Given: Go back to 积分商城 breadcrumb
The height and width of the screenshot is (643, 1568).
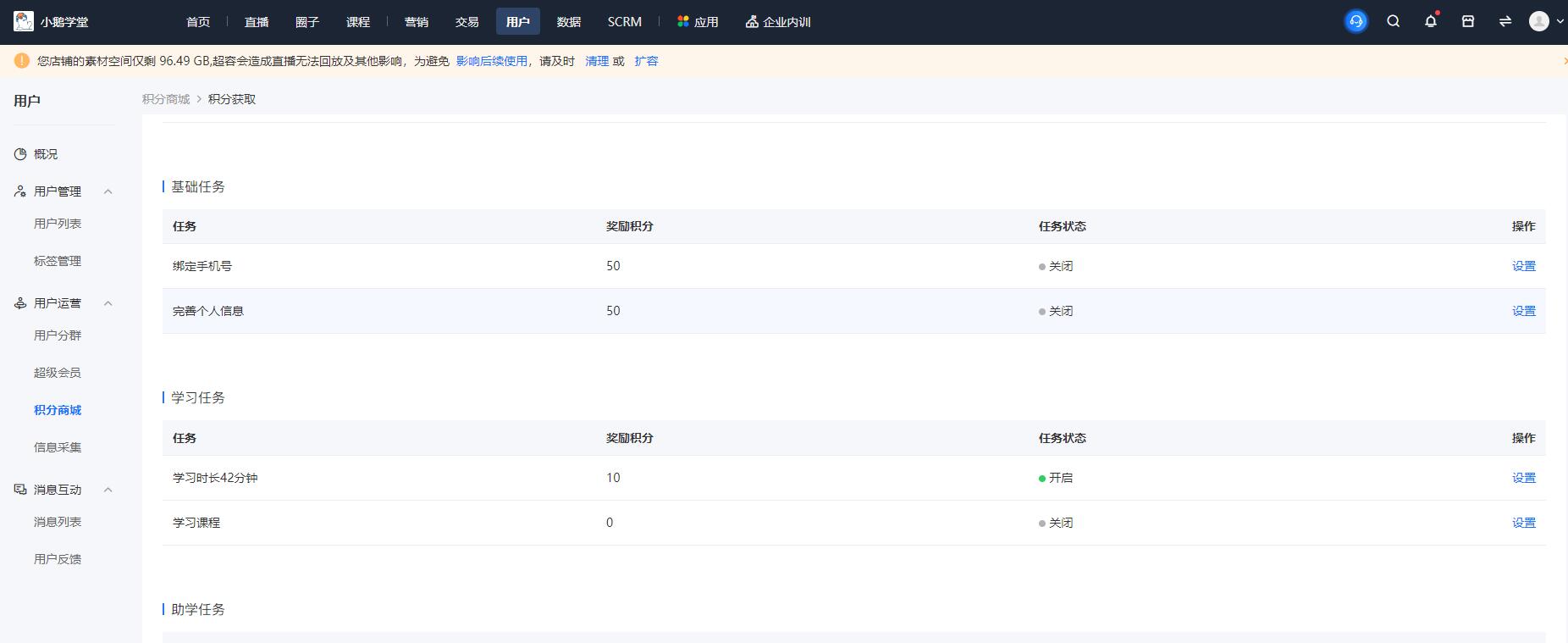Looking at the screenshot, I should [166, 99].
